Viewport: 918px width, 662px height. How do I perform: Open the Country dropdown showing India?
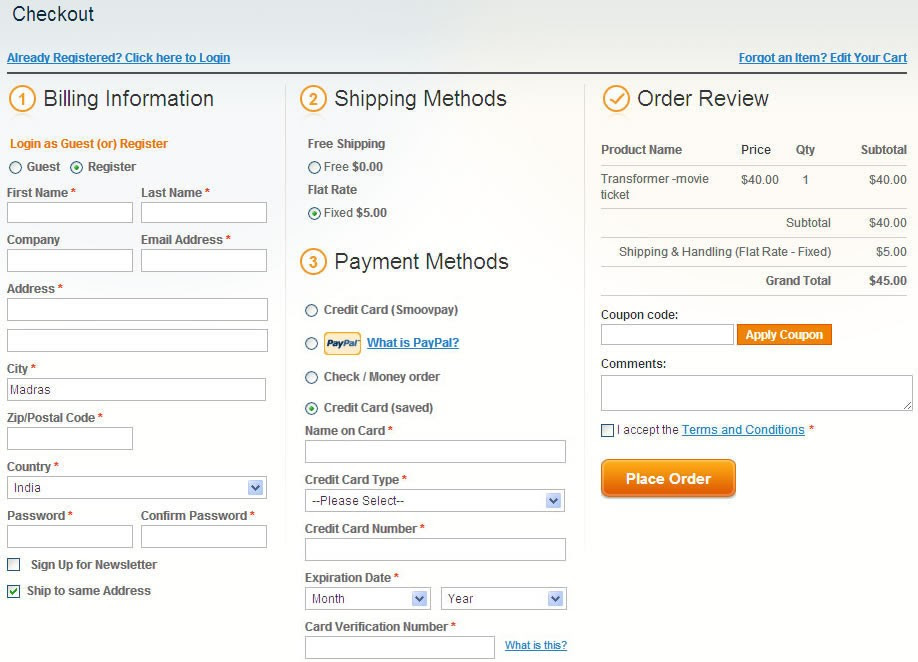[137, 488]
